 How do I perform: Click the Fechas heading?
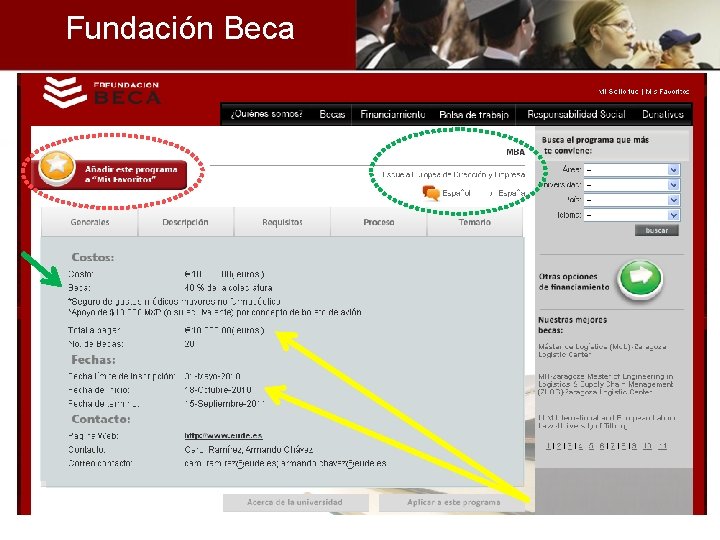coord(94,360)
